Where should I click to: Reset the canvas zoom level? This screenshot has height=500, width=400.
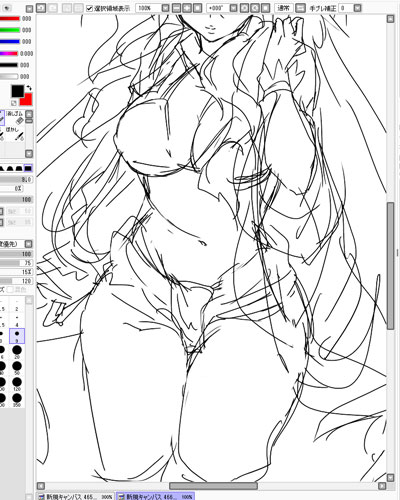[197, 8]
